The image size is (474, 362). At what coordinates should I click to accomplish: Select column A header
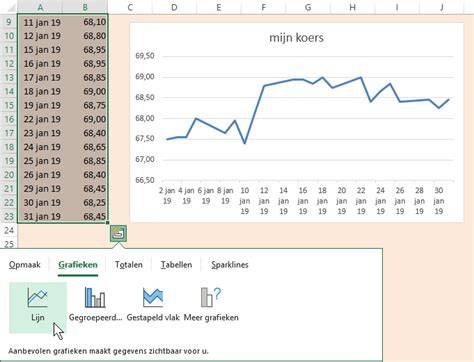point(40,7)
